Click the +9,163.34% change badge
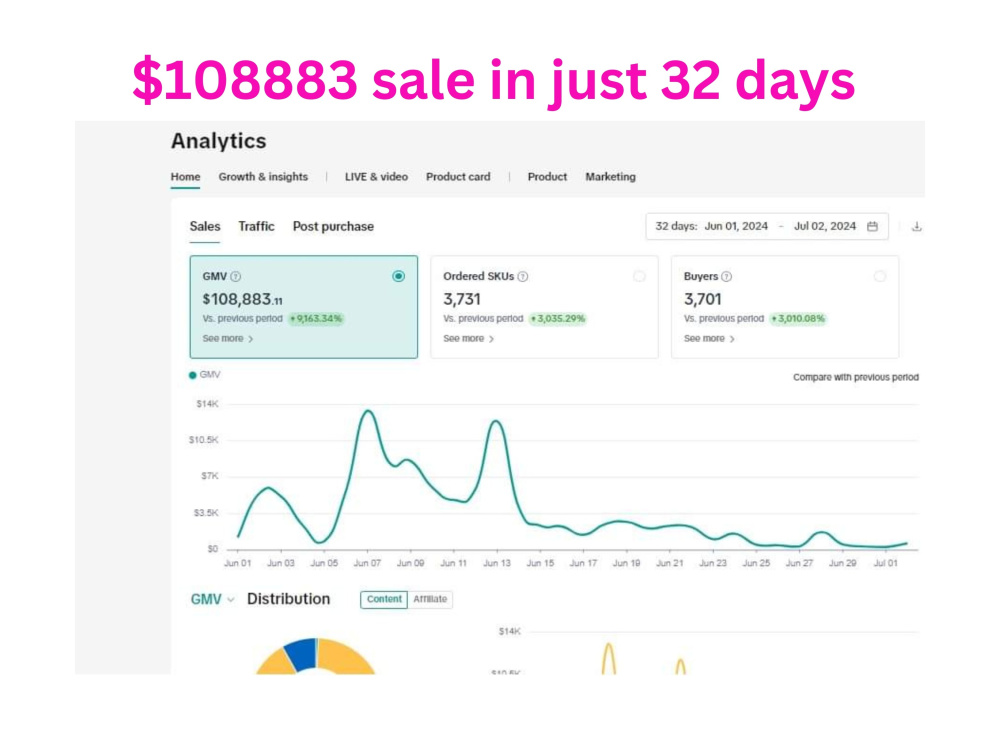 (x=316, y=319)
